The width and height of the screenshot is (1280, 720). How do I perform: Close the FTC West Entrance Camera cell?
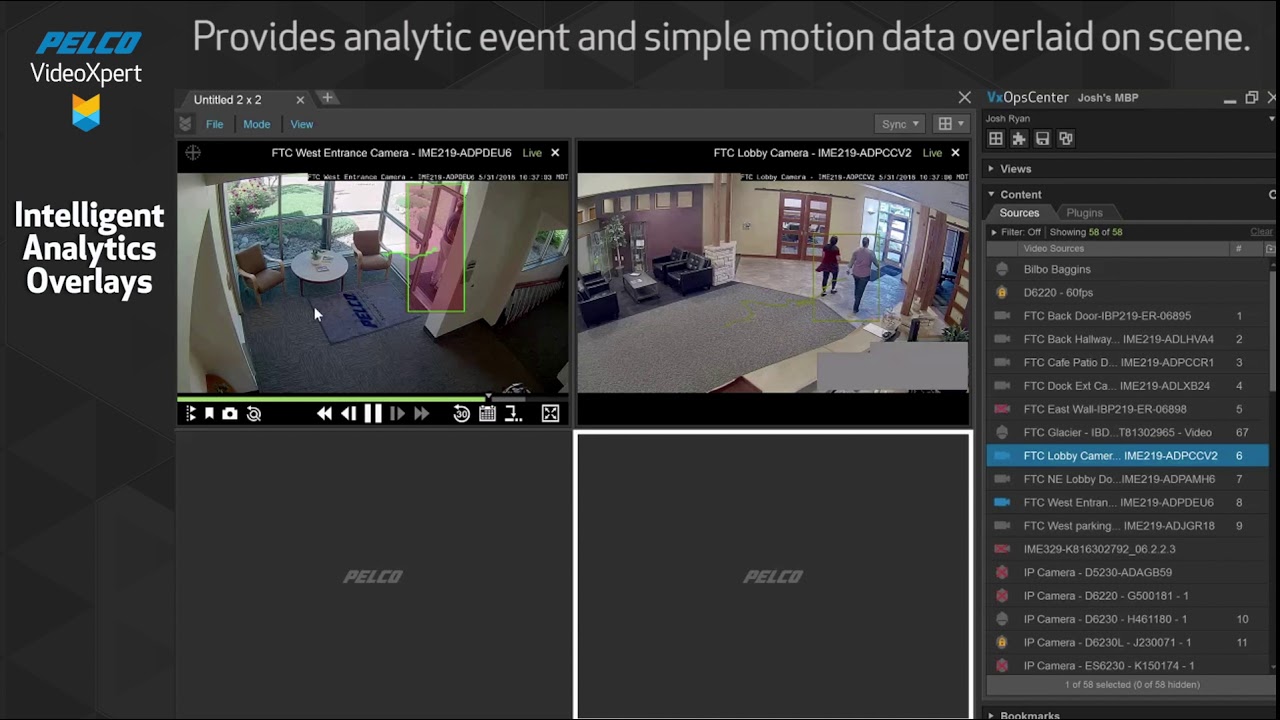[x=555, y=153]
